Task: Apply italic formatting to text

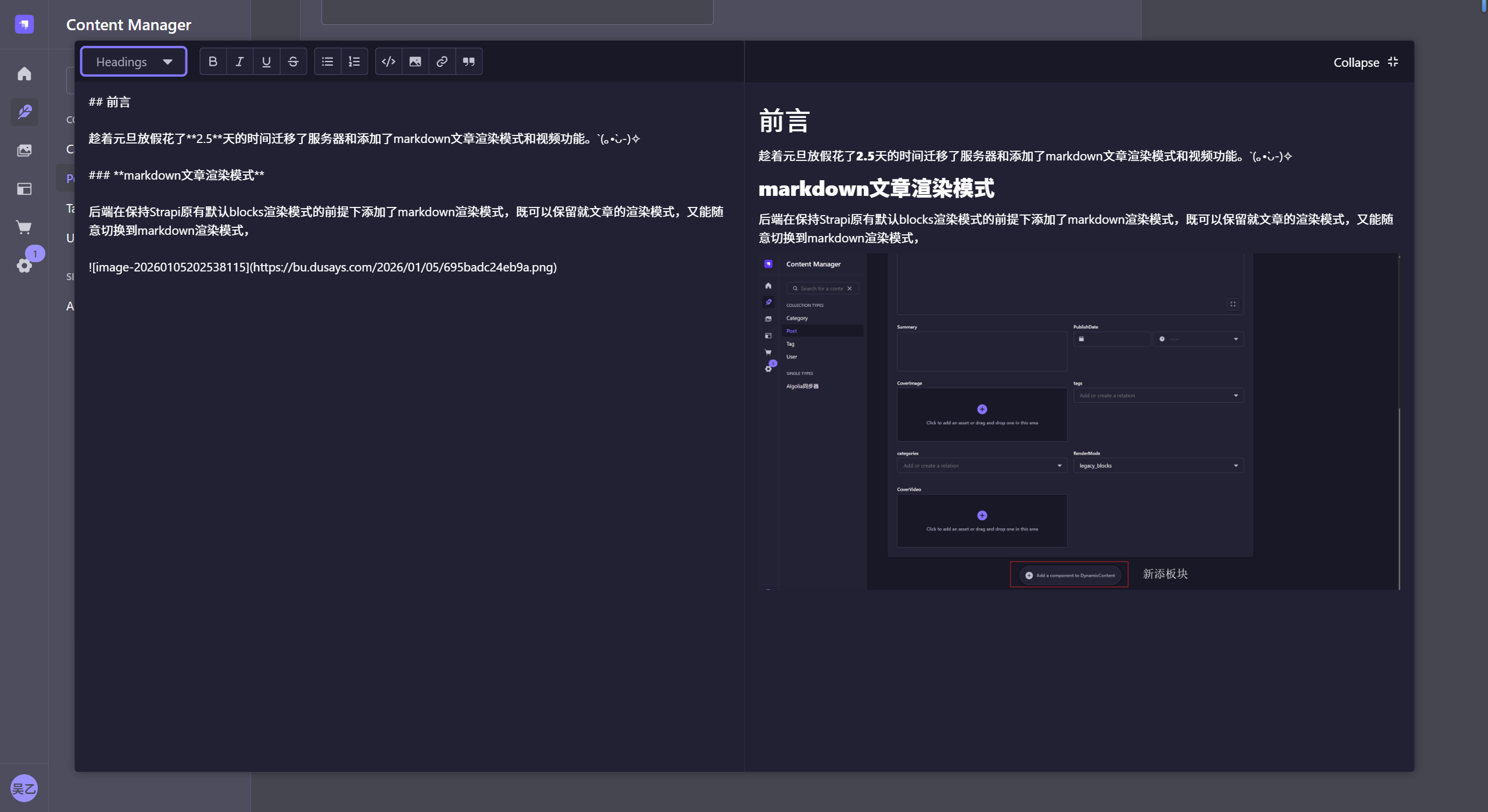Action: pyautogui.click(x=239, y=62)
